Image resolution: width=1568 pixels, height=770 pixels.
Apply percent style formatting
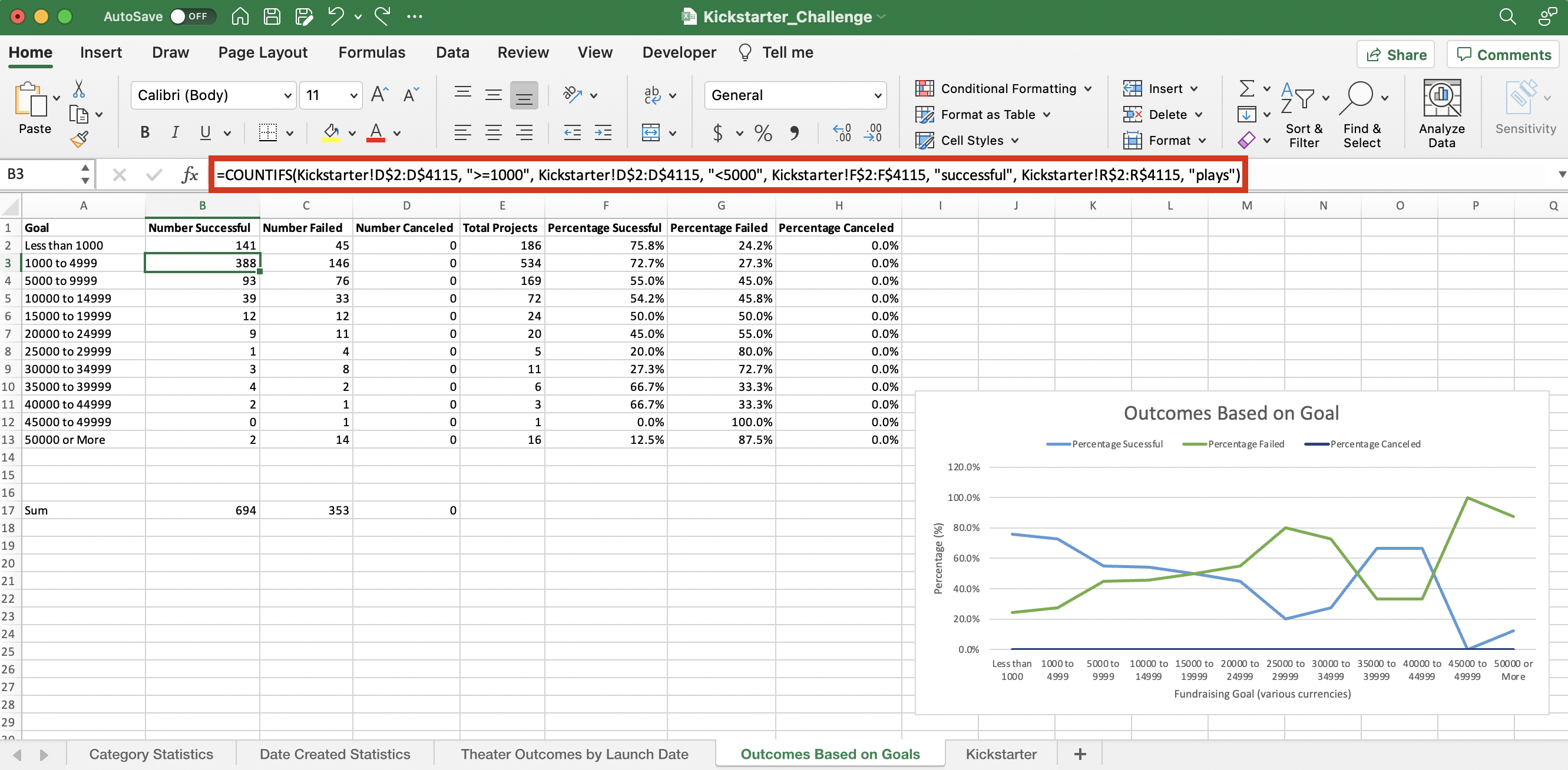tap(762, 132)
